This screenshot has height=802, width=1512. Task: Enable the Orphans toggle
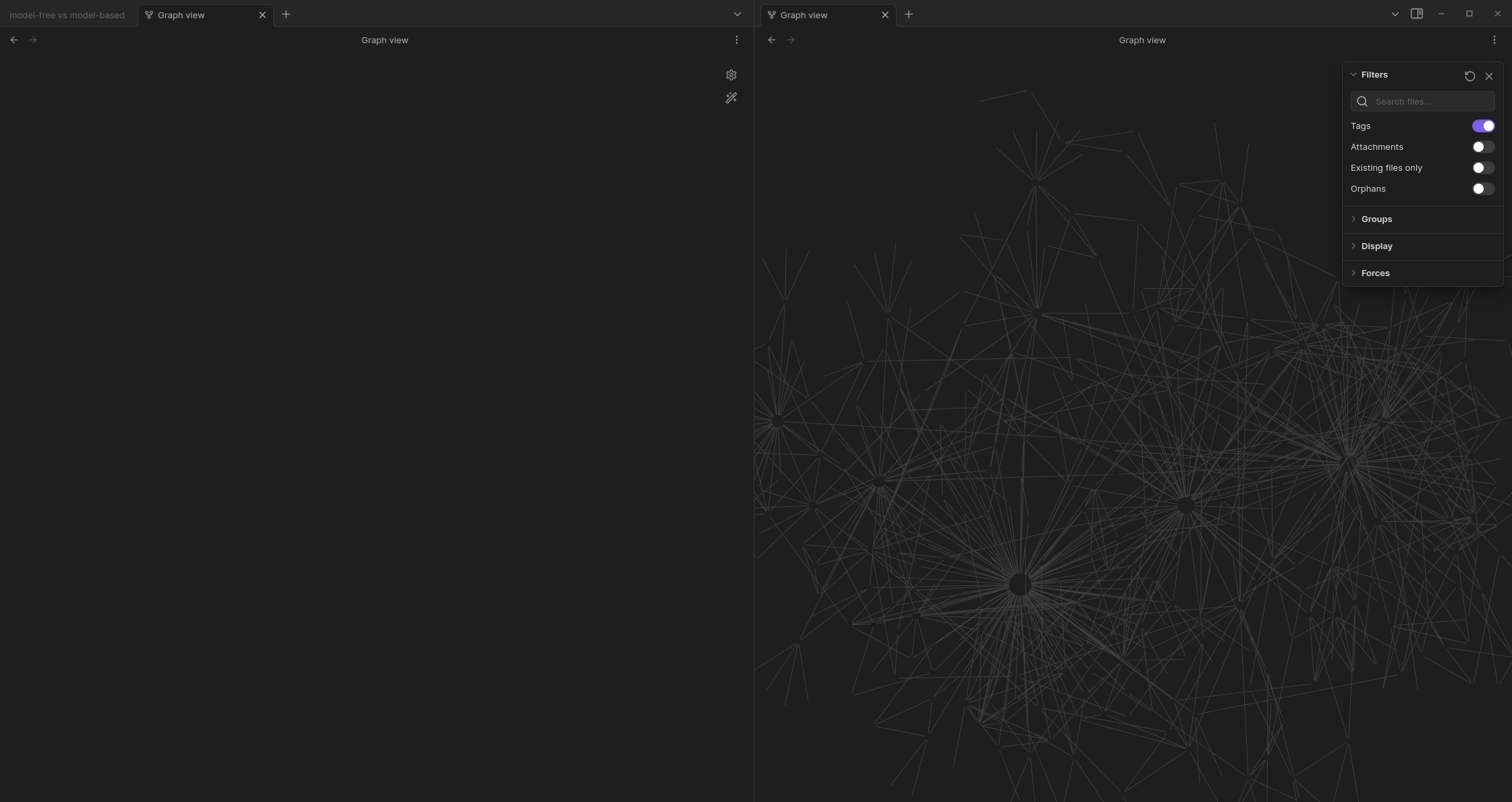[1484, 189]
